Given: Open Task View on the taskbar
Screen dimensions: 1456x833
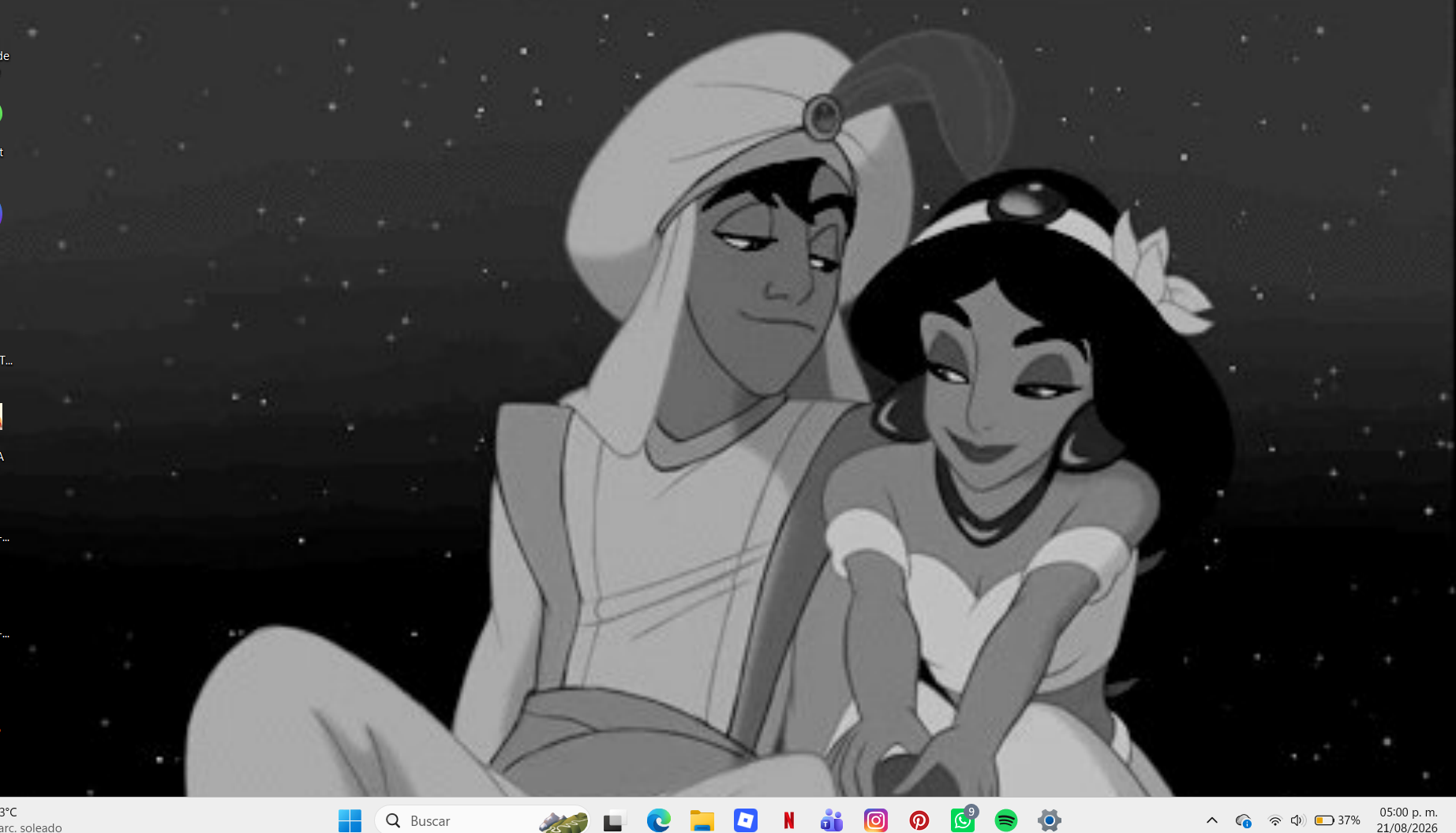Looking at the screenshot, I should click(x=614, y=820).
